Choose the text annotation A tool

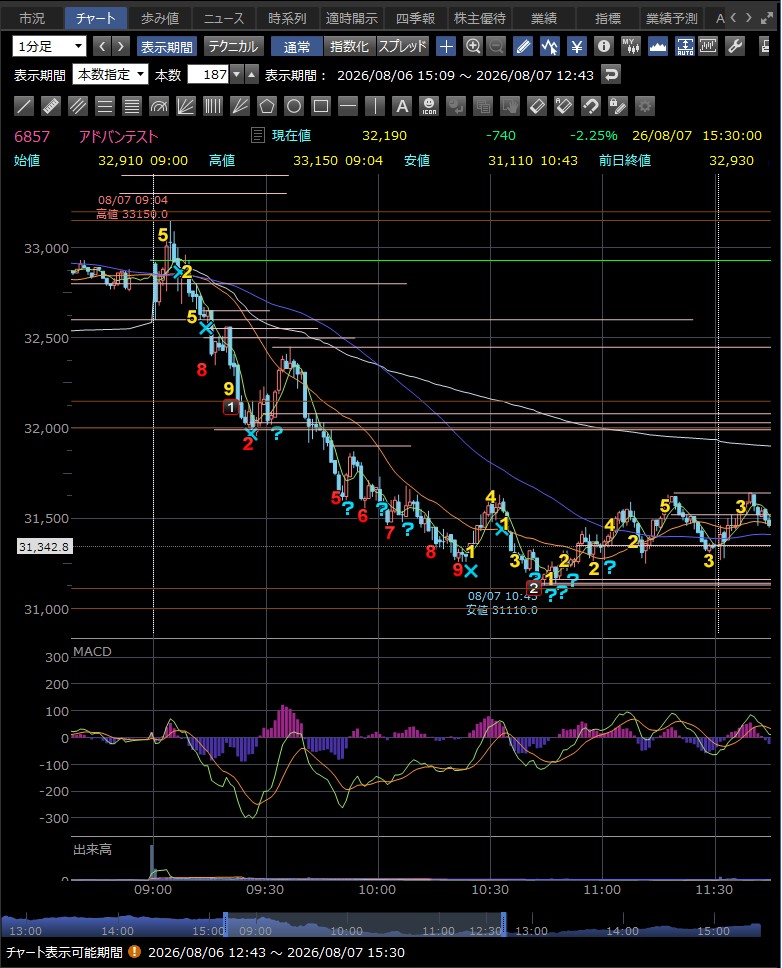[402, 106]
